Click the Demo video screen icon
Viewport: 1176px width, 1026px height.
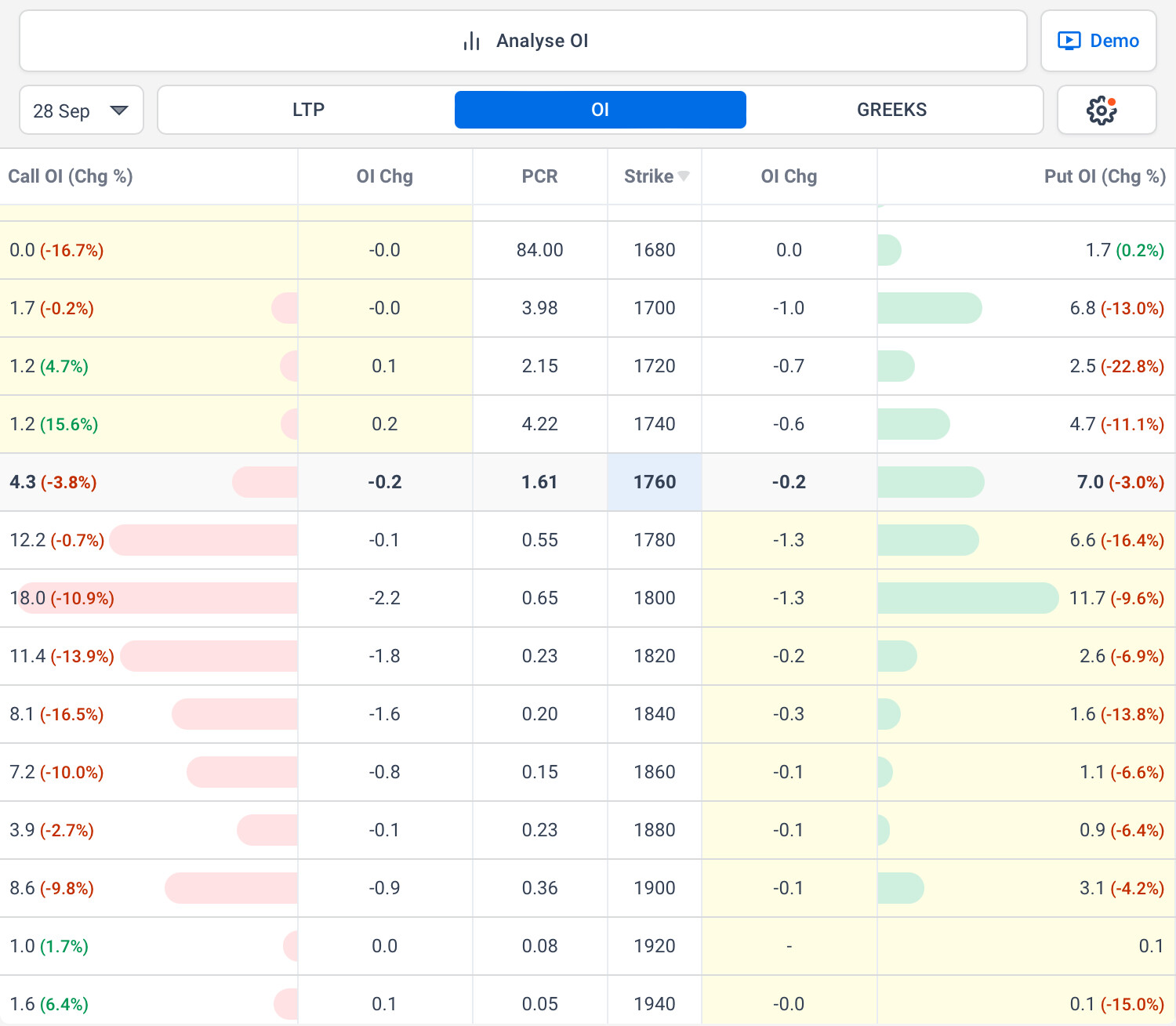[1069, 41]
